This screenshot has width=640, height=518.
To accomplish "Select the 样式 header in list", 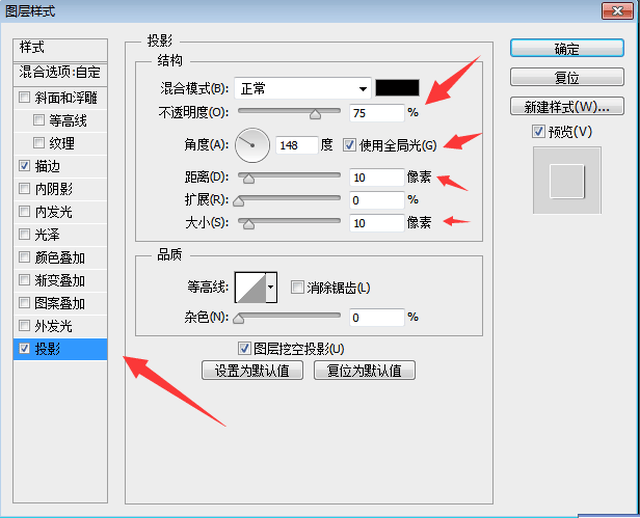I will (60, 50).
